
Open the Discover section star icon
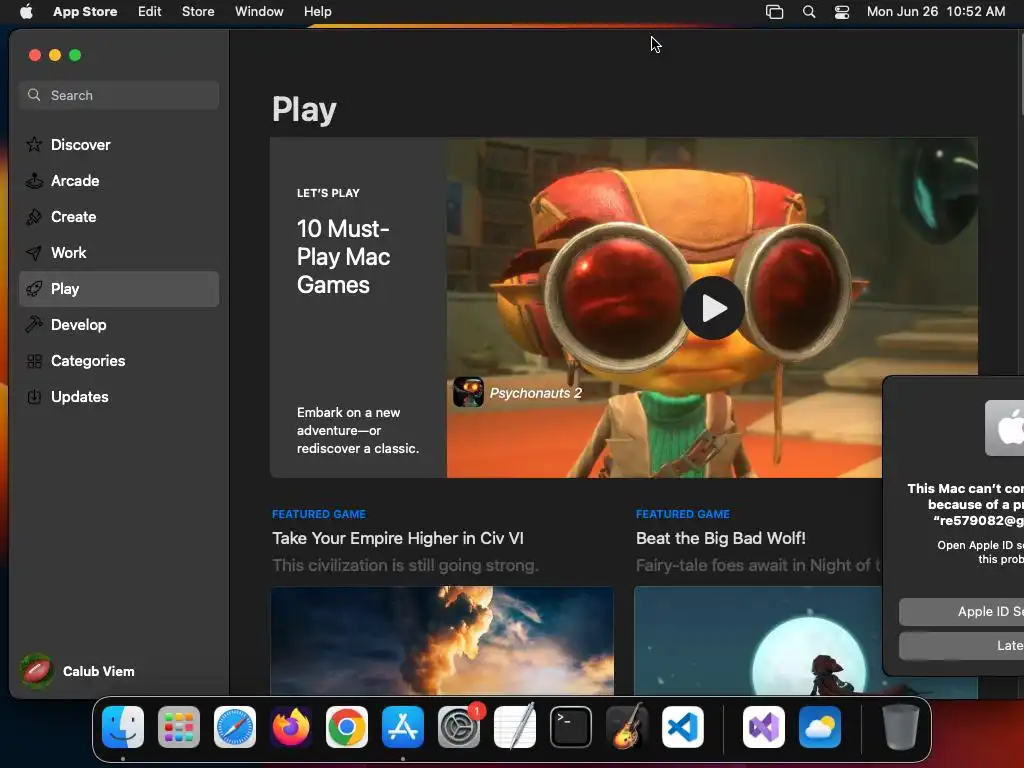point(34,144)
